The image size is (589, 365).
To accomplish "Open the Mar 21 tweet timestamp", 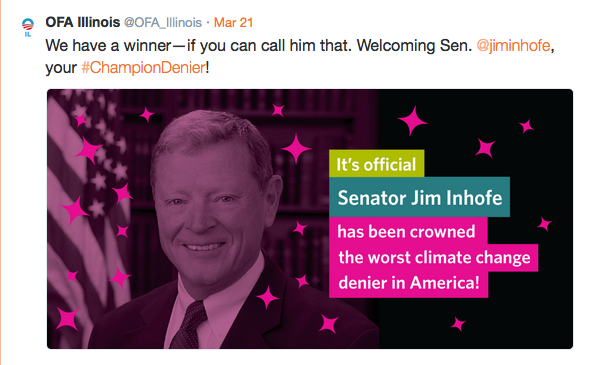I will click(x=233, y=23).
